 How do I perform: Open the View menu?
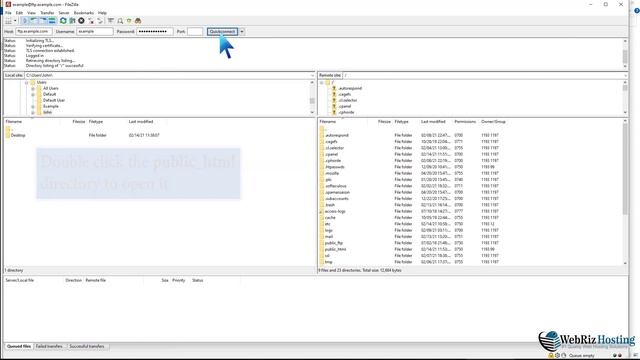(31, 13)
